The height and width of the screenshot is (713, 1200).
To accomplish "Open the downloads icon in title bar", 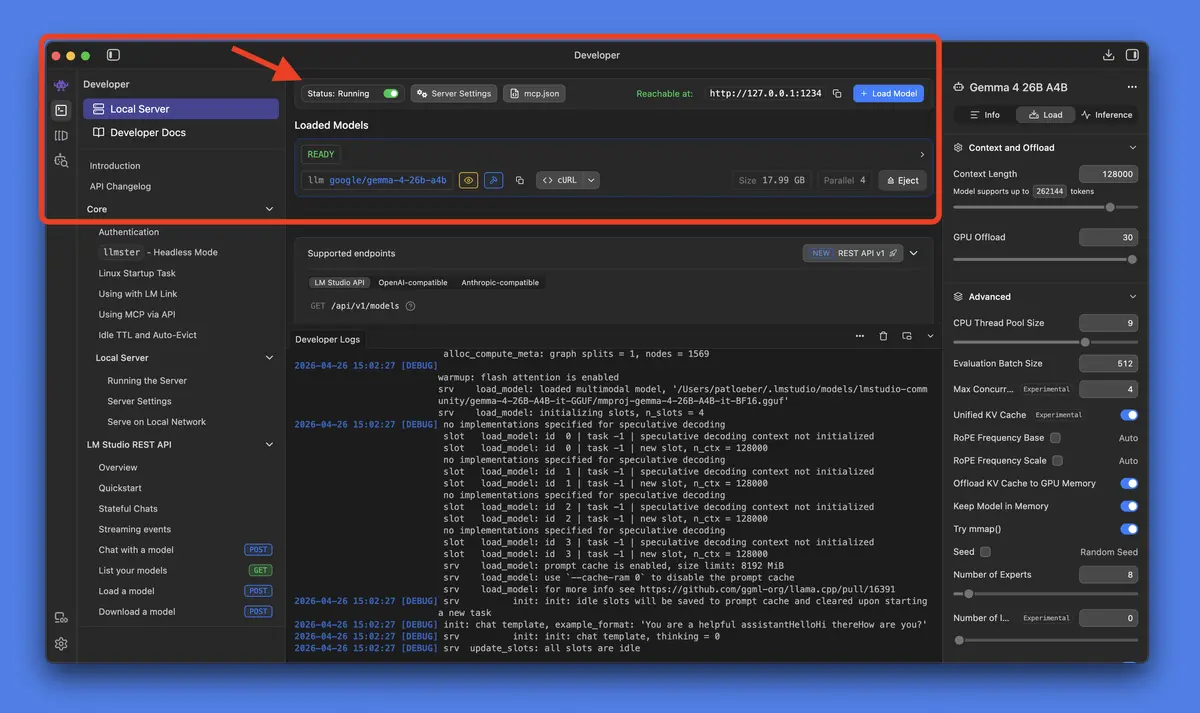I will tap(1108, 55).
